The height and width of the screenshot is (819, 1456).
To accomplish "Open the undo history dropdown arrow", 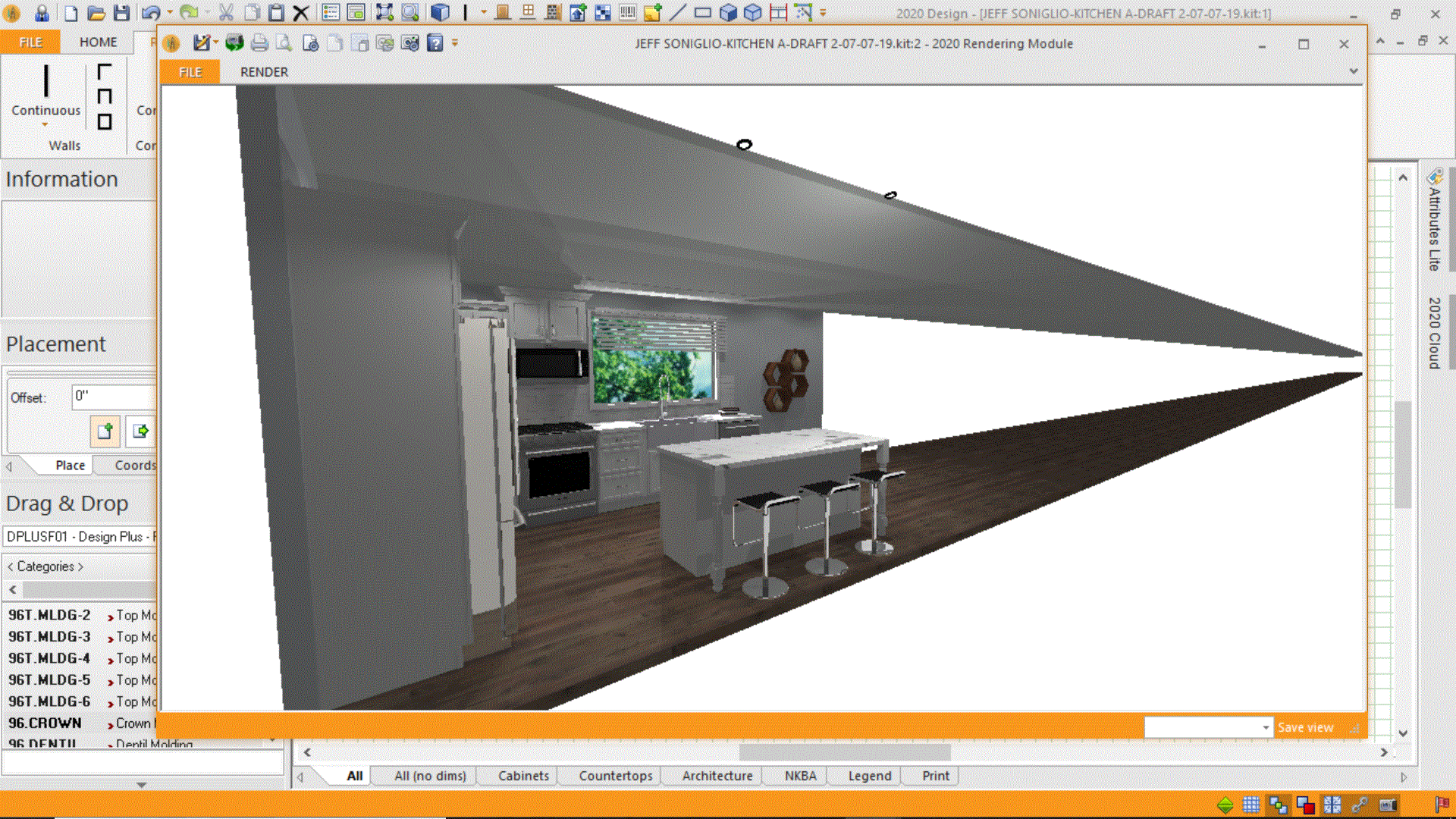I will [x=169, y=13].
